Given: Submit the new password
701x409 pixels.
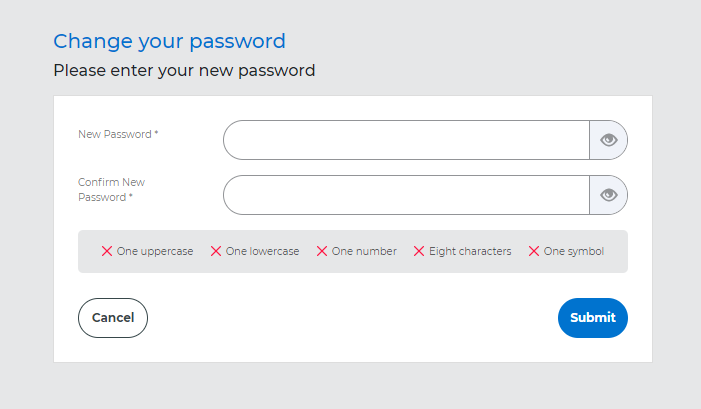Looking at the screenshot, I should (593, 318).
